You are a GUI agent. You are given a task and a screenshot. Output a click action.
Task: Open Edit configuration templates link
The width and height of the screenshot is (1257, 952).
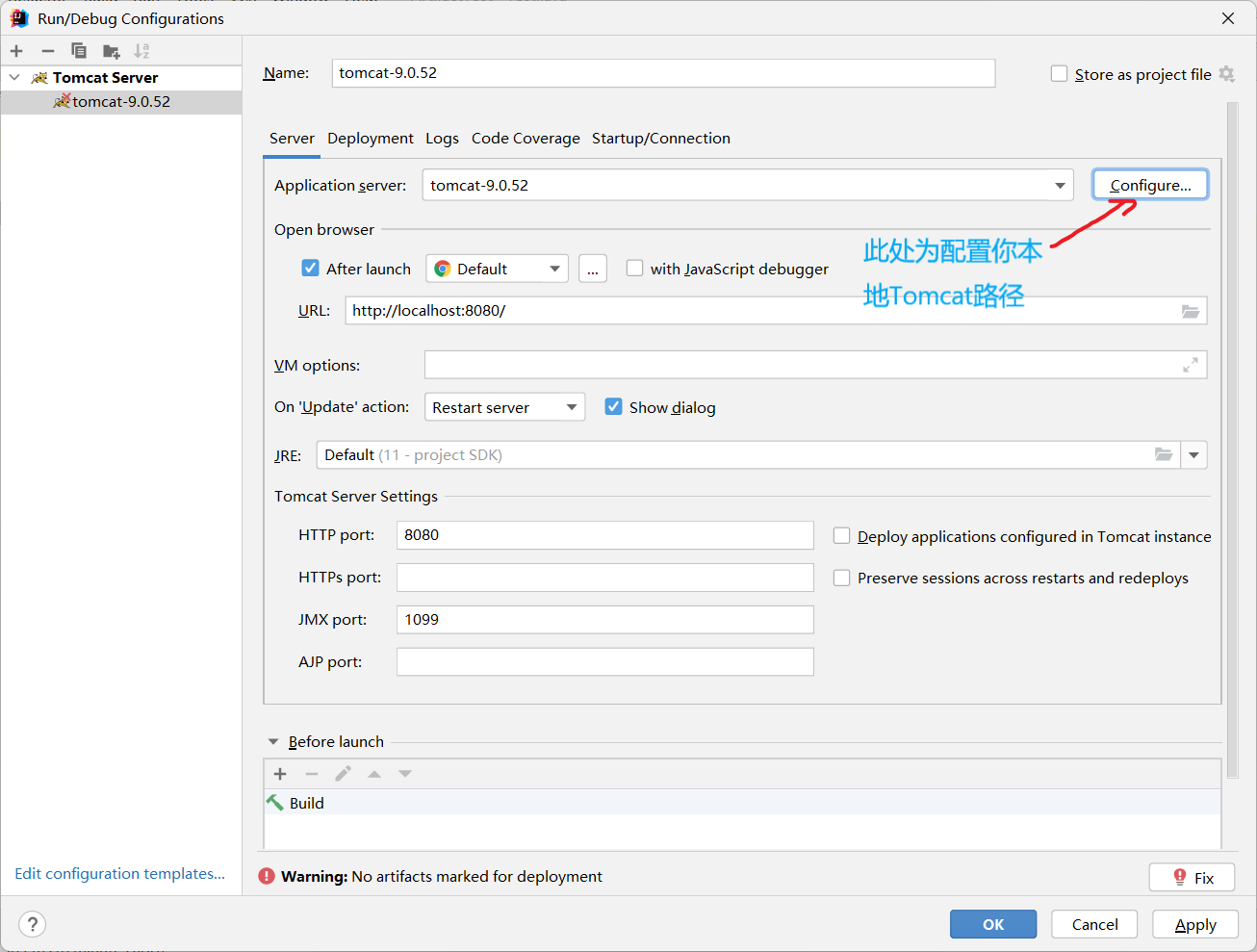point(119,873)
